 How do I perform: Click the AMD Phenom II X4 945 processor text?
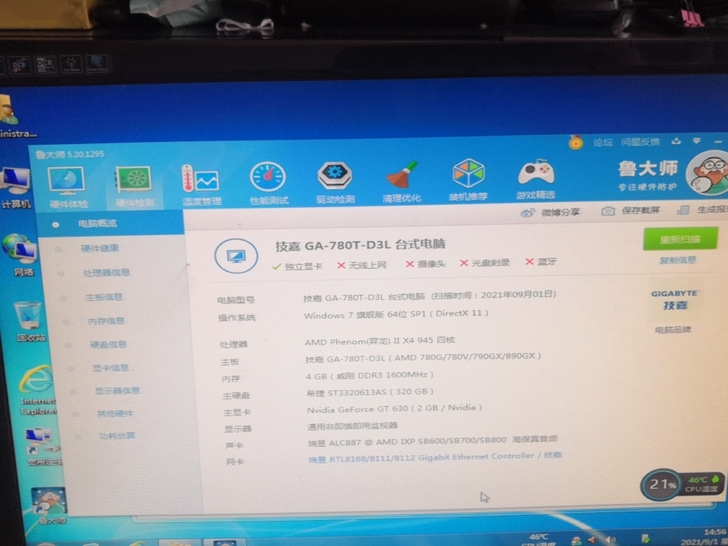pyautogui.click(x=380, y=341)
